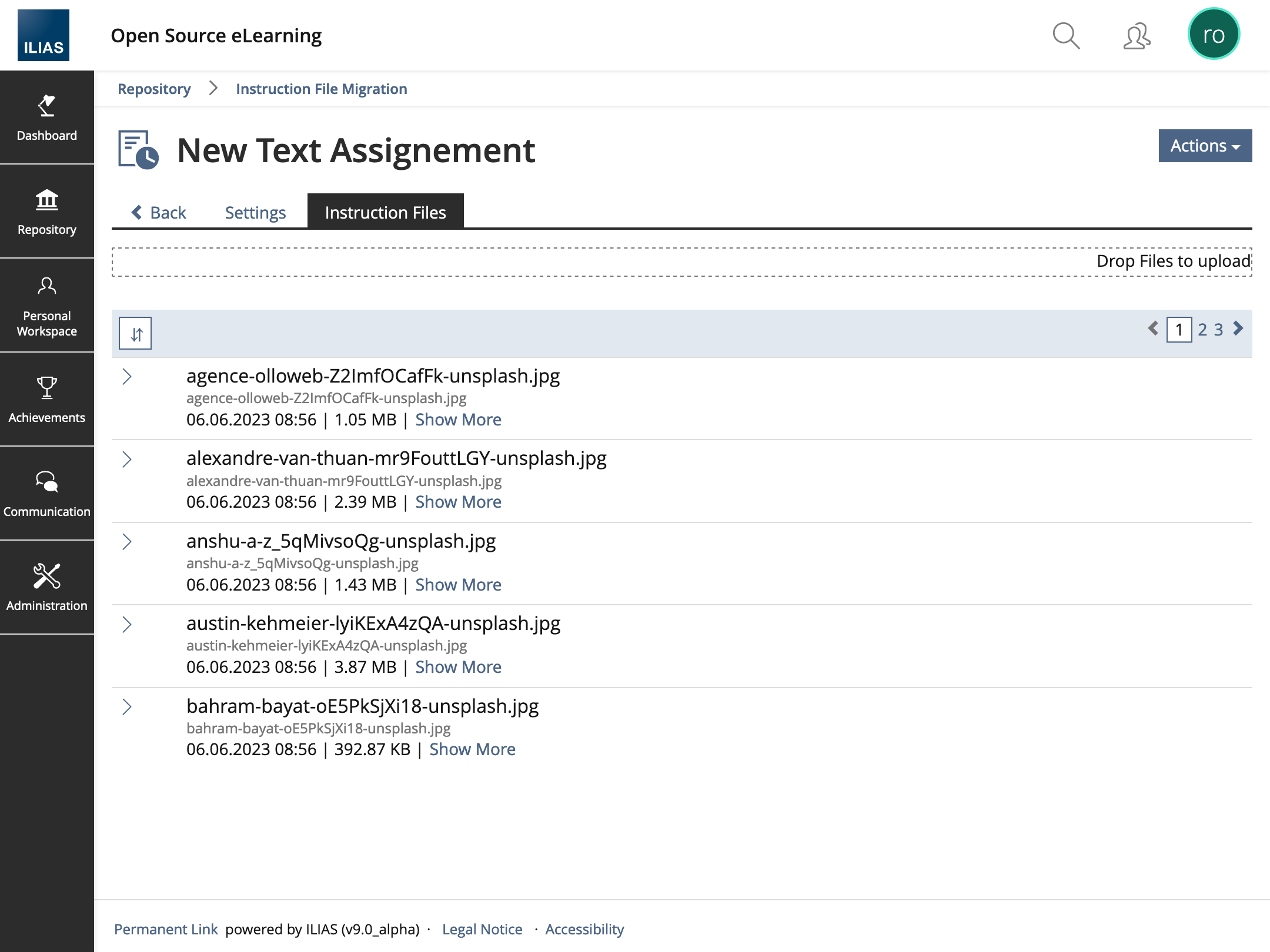Expand the agence-olloweb file row
Viewport: 1270px width, 952px height.
point(127,376)
